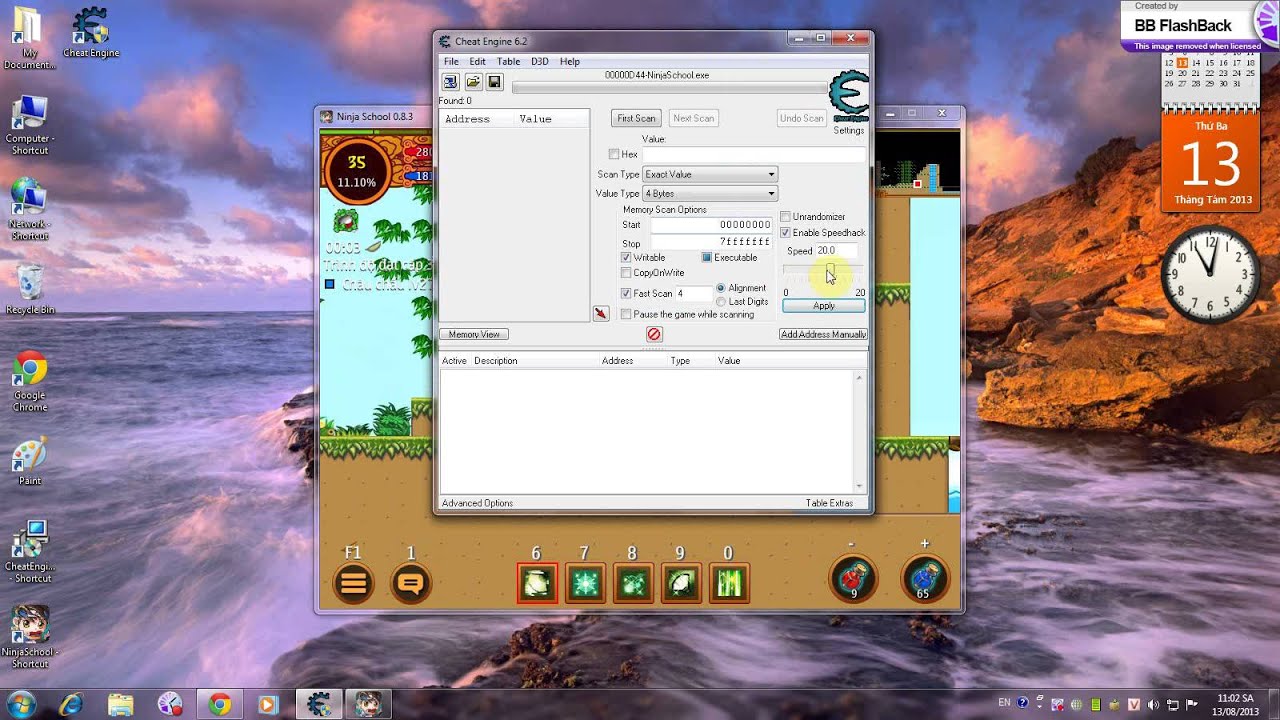Click the floppy disk save icon in Cheat Engine

(495, 82)
